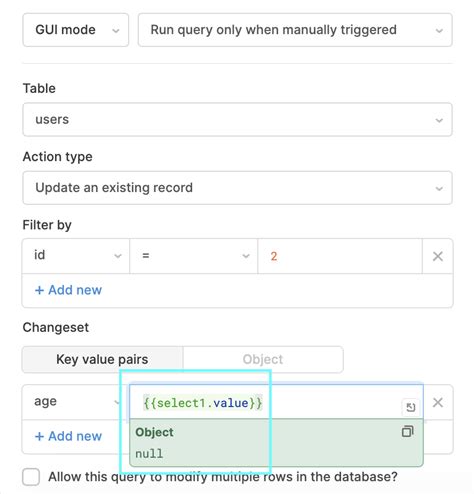
Task: Click the restore icon in value field
Action: coord(411,407)
